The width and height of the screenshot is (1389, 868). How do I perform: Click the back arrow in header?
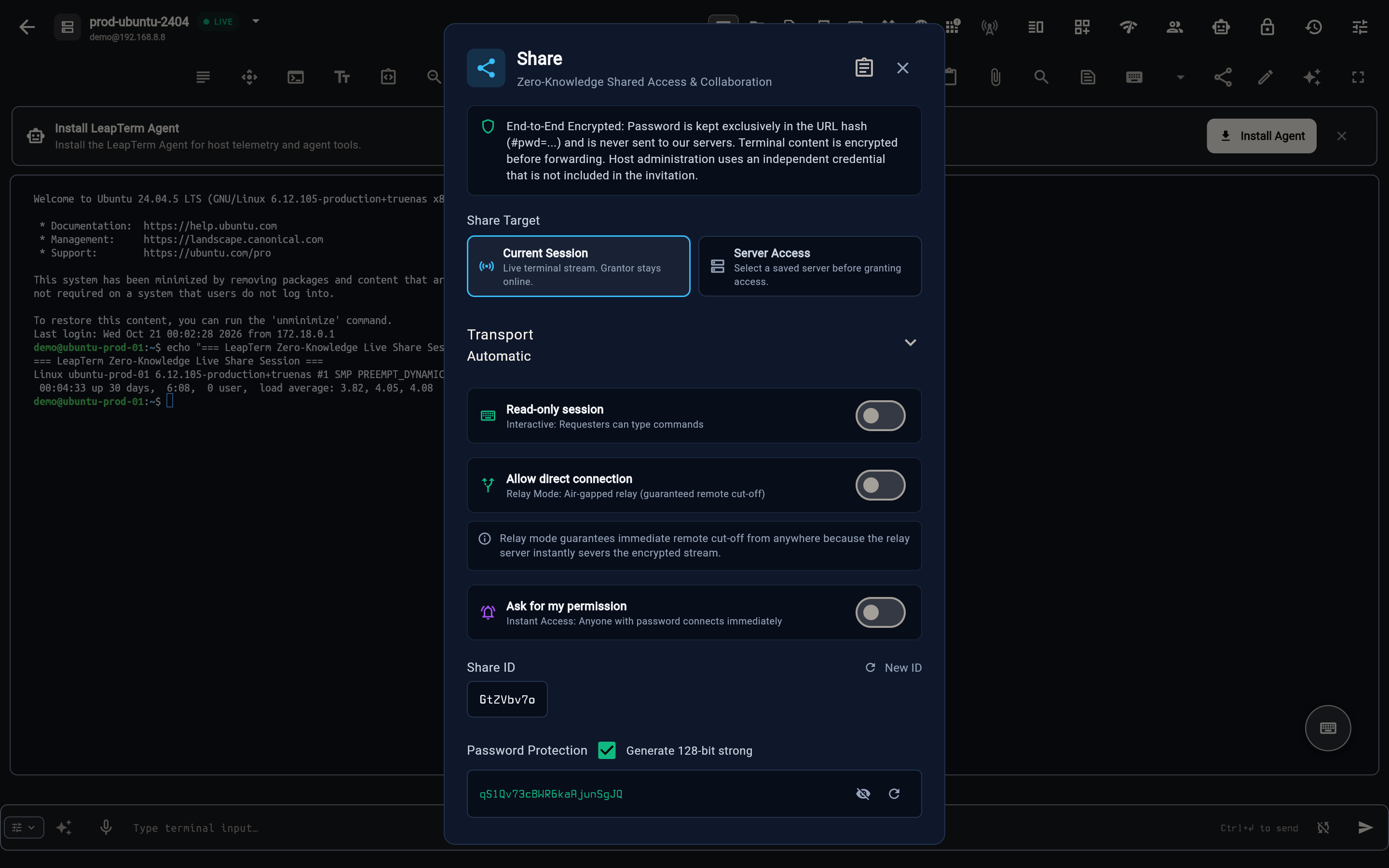click(27, 27)
